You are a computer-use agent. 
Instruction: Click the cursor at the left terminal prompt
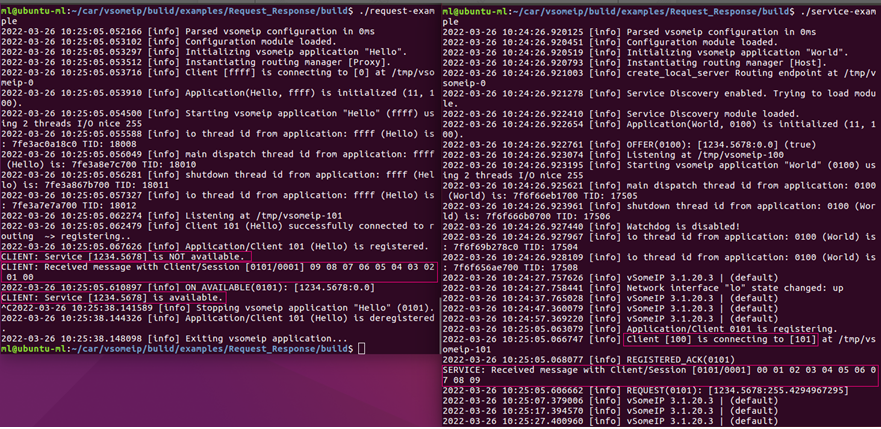[x=361, y=349]
